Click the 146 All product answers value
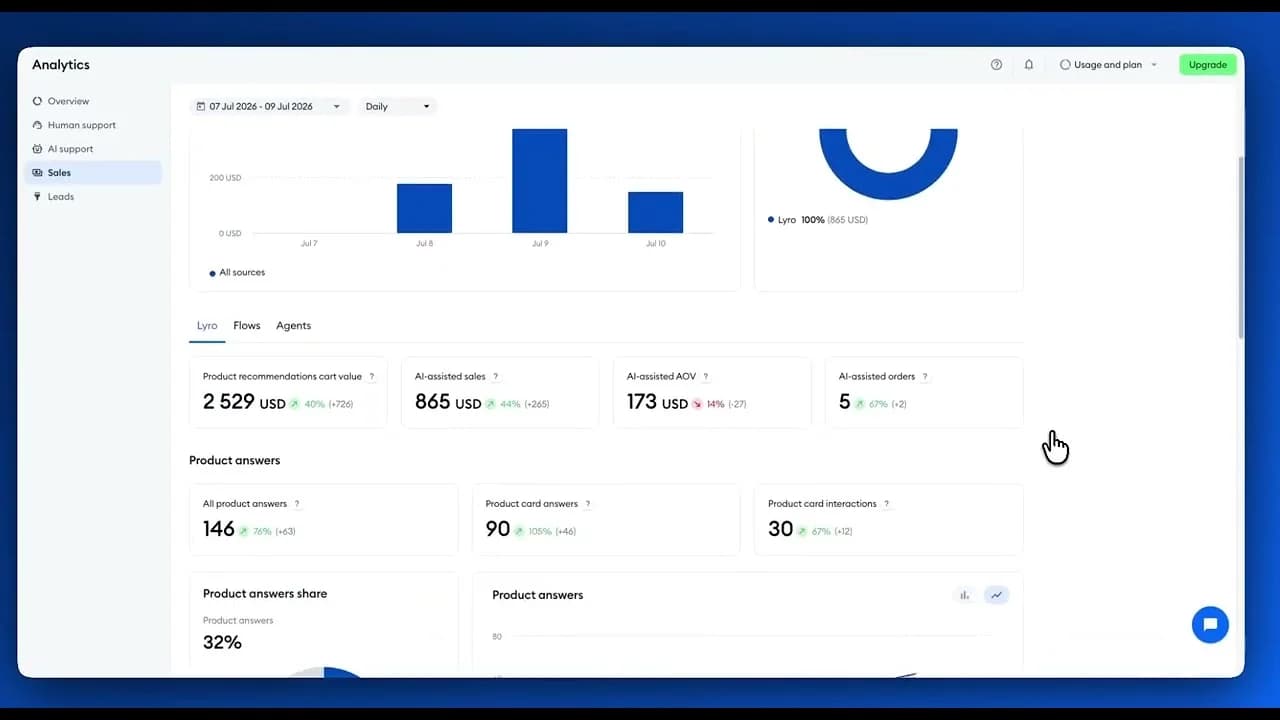Viewport: 1280px width, 720px height. [x=218, y=529]
